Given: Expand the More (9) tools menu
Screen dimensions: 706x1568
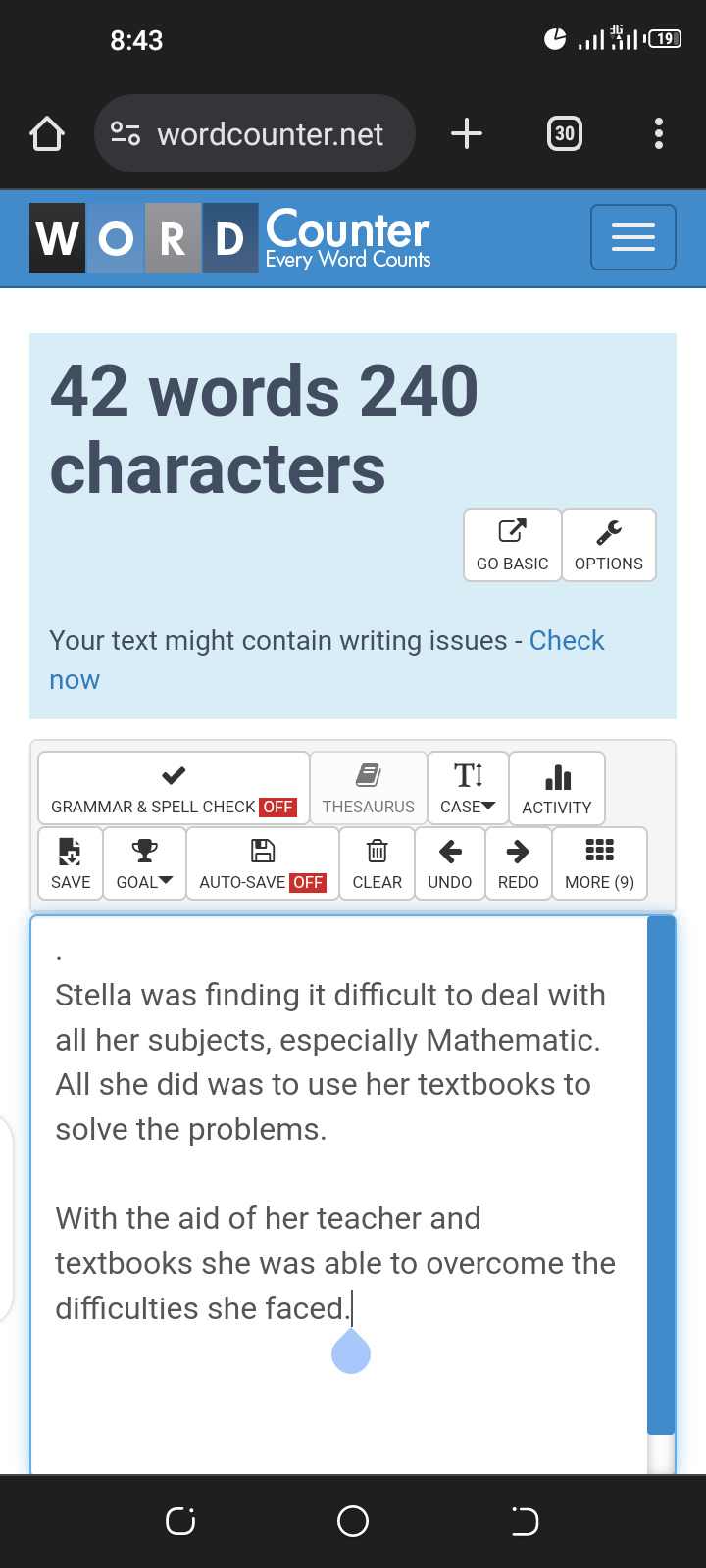Looking at the screenshot, I should point(600,863).
